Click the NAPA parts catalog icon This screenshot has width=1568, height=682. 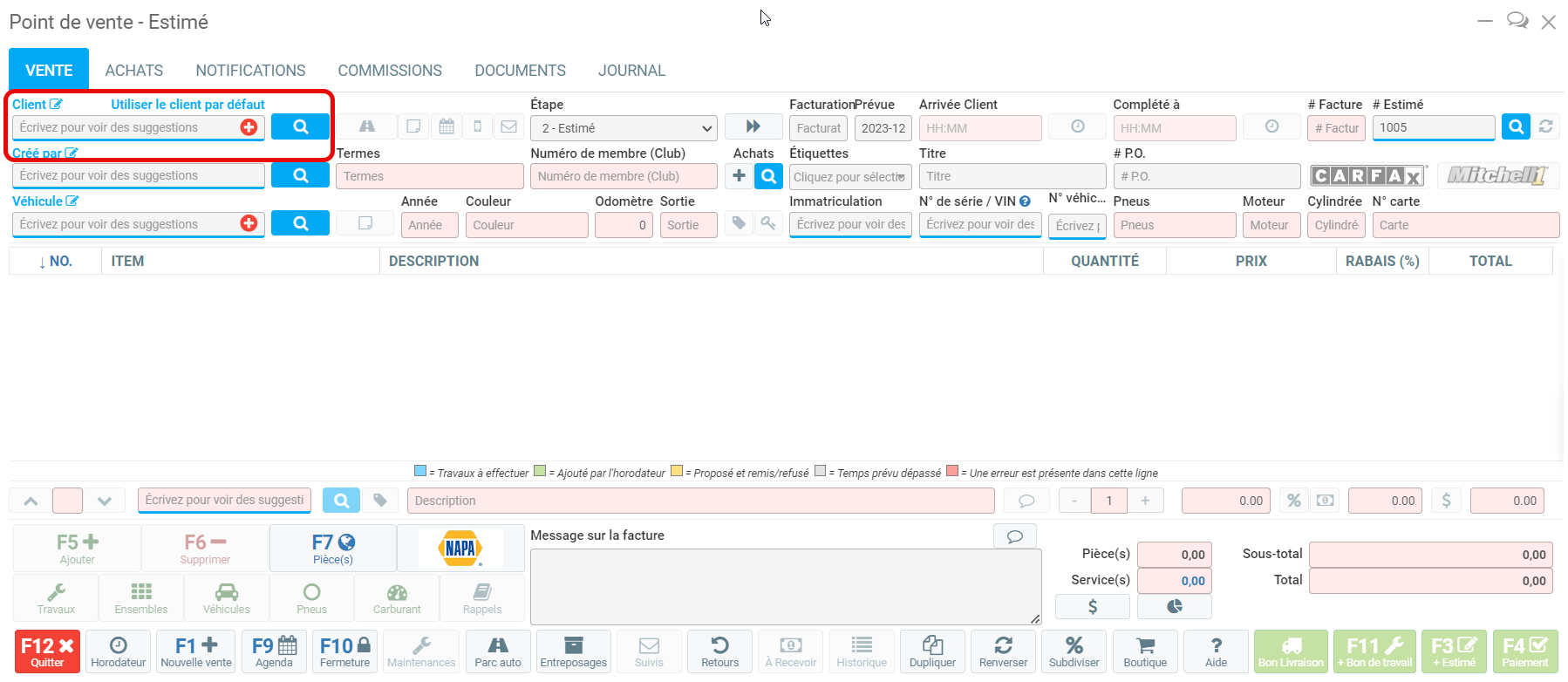coord(460,549)
